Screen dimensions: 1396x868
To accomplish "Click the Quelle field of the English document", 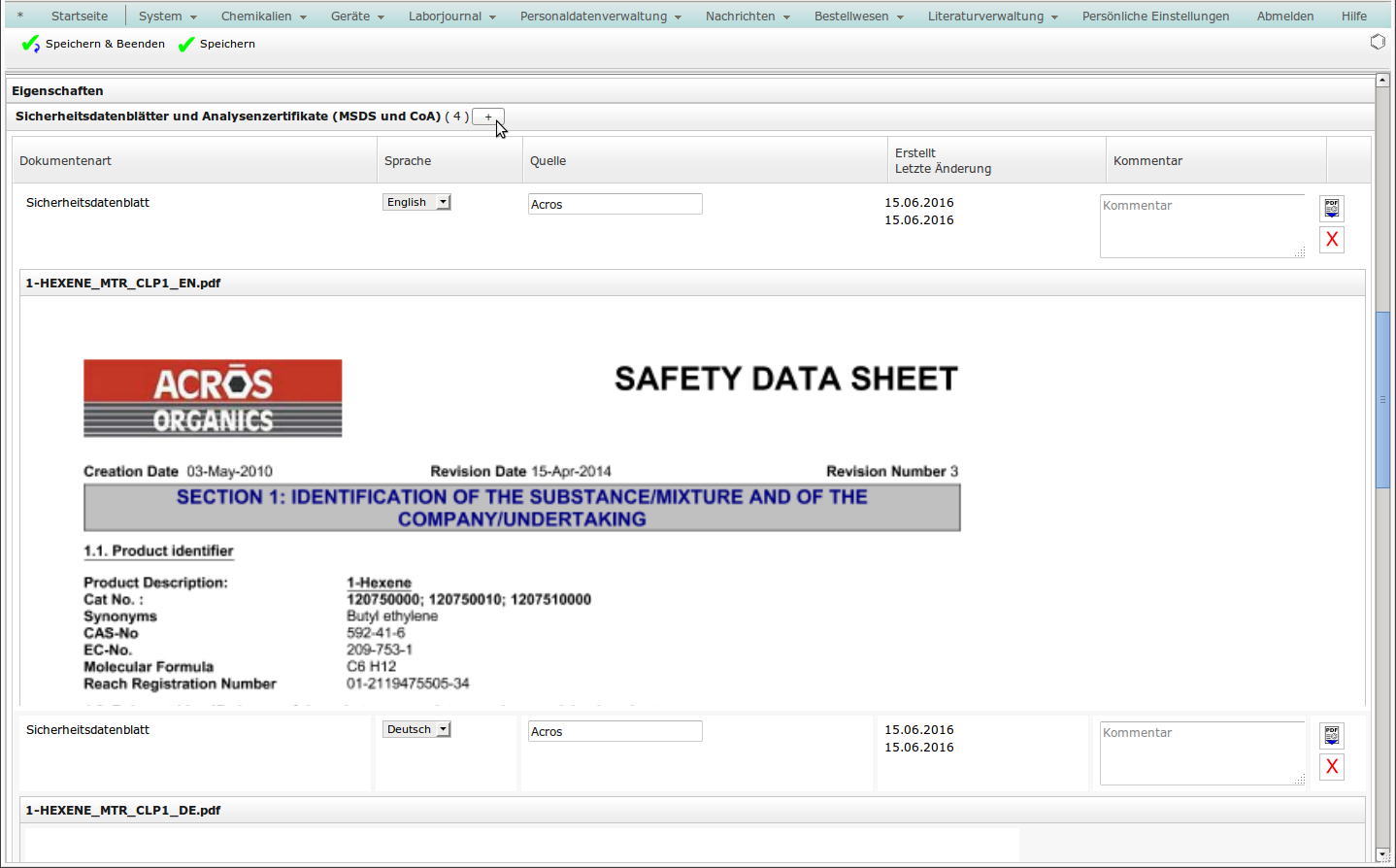I will pos(615,204).
